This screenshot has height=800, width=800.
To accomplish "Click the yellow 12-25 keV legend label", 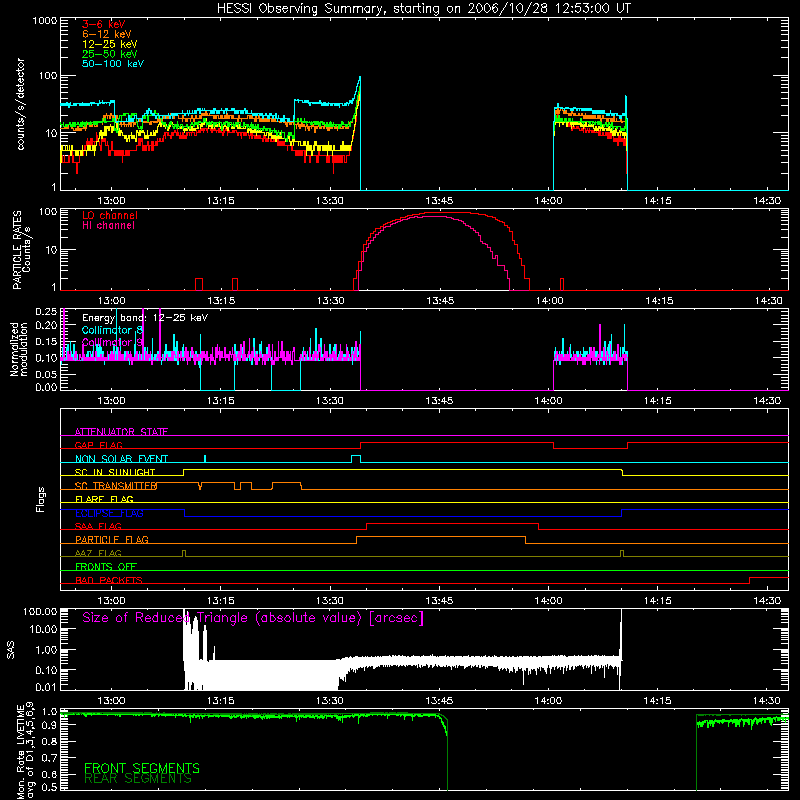I will [x=110, y=44].
